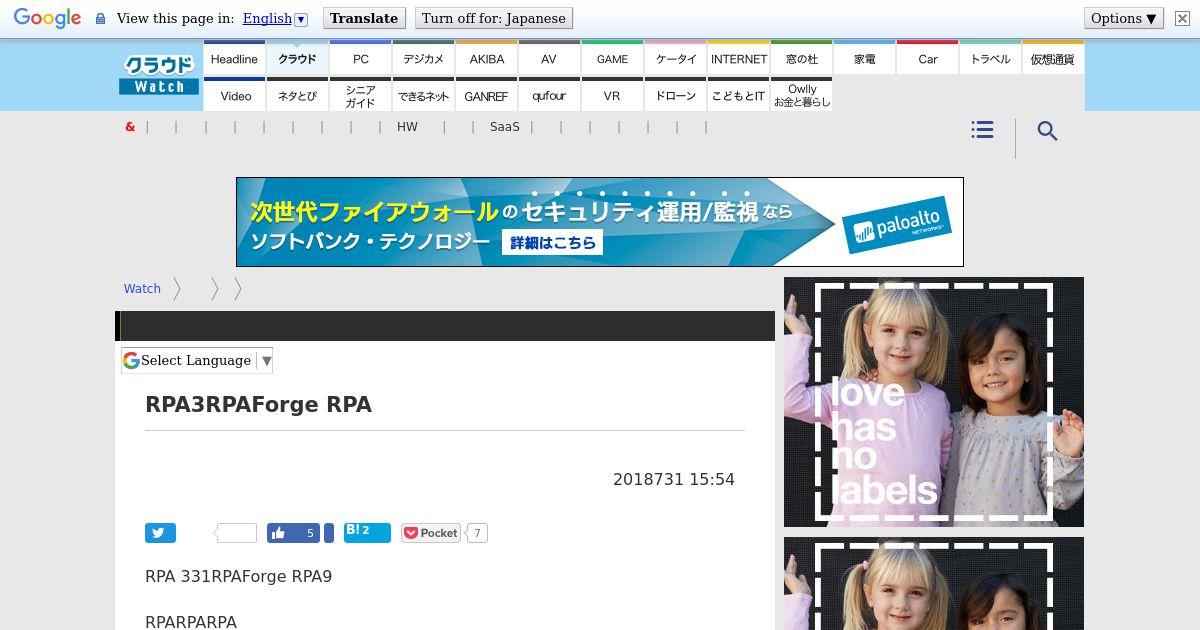Screen dimensions: 1200x630
Task: Open the 仮想通貨 tab
Action: (x=1053, y=58)
